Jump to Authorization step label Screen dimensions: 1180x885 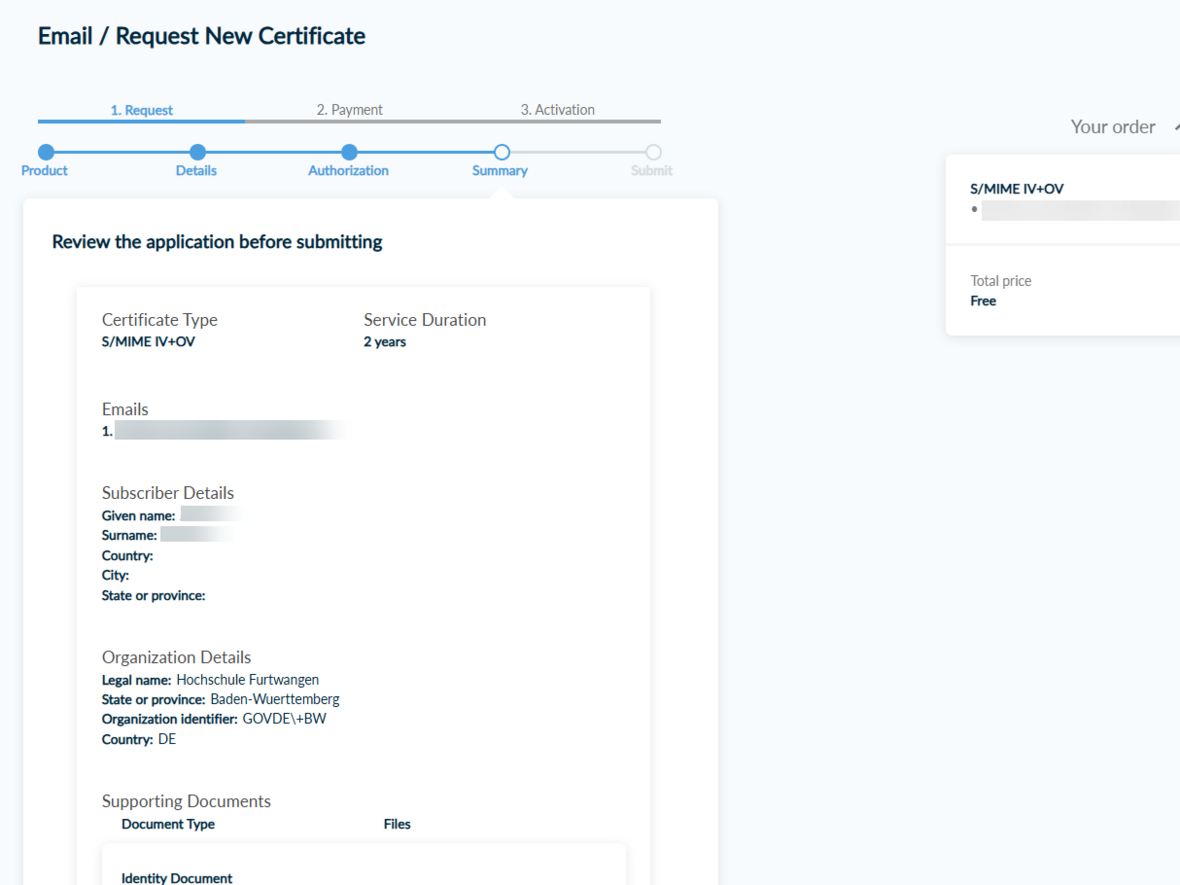click(x=348, y=171)
